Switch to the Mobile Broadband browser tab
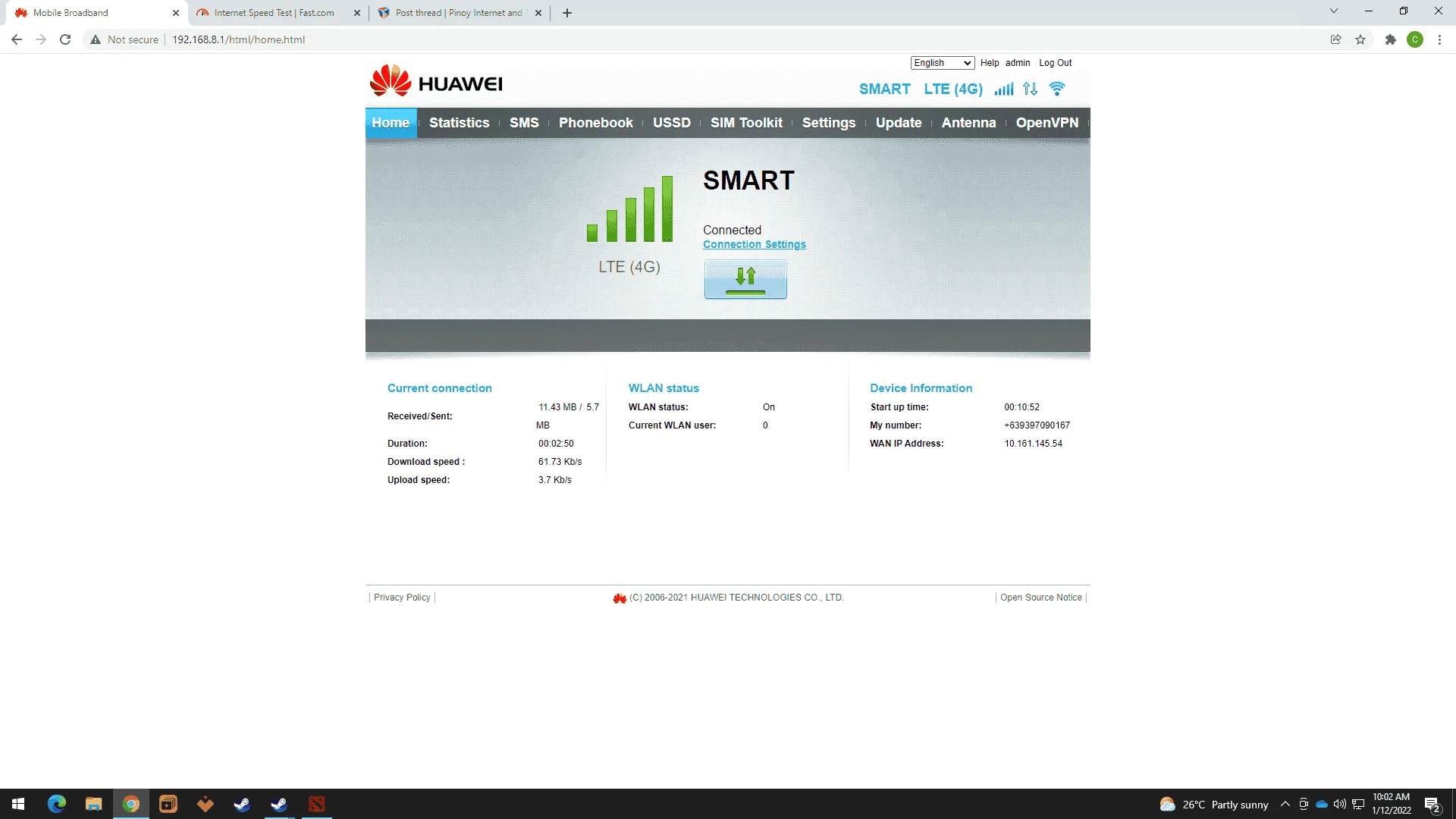The image size is (1456, 819). point(95,13)
